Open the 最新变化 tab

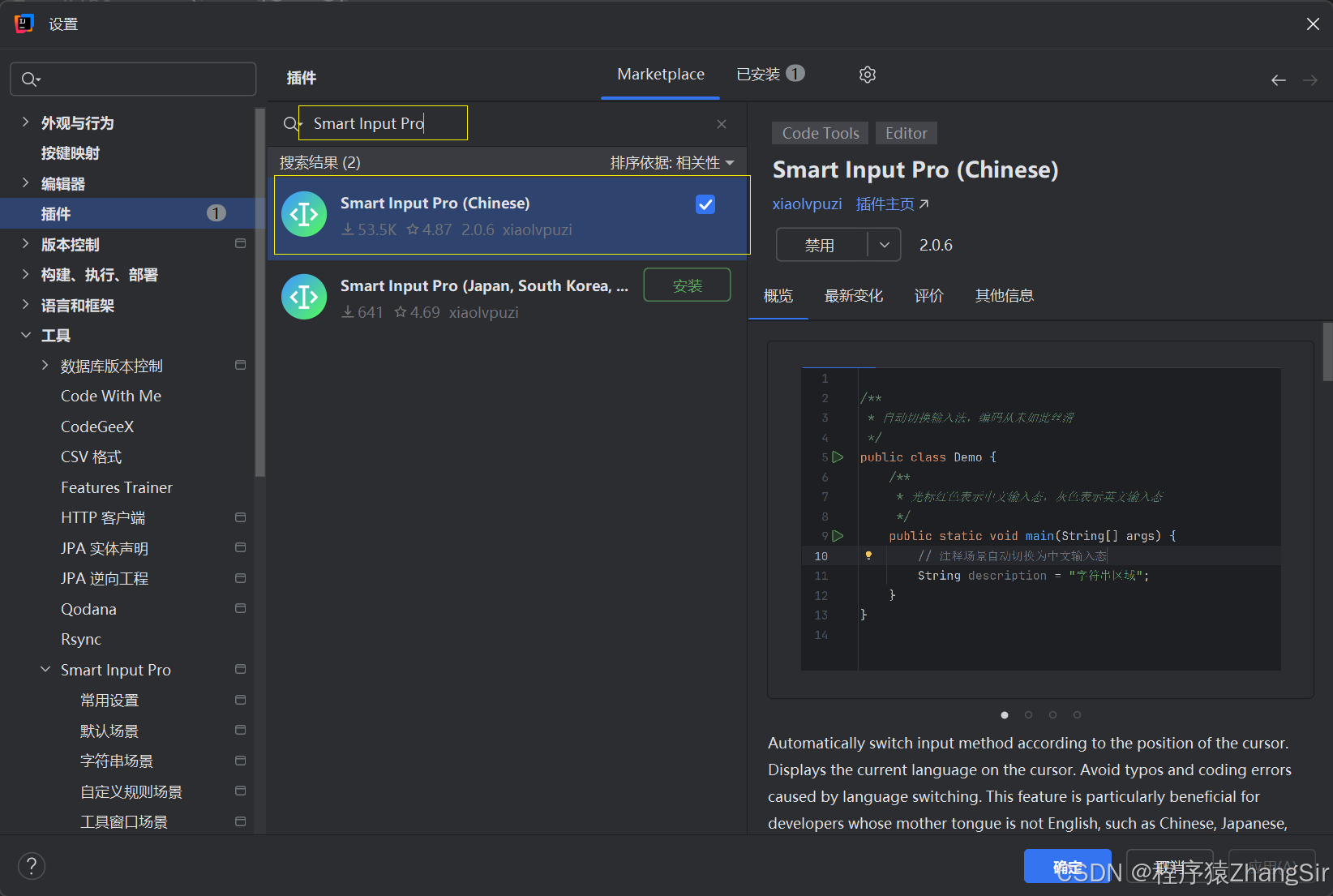(854, 296)
